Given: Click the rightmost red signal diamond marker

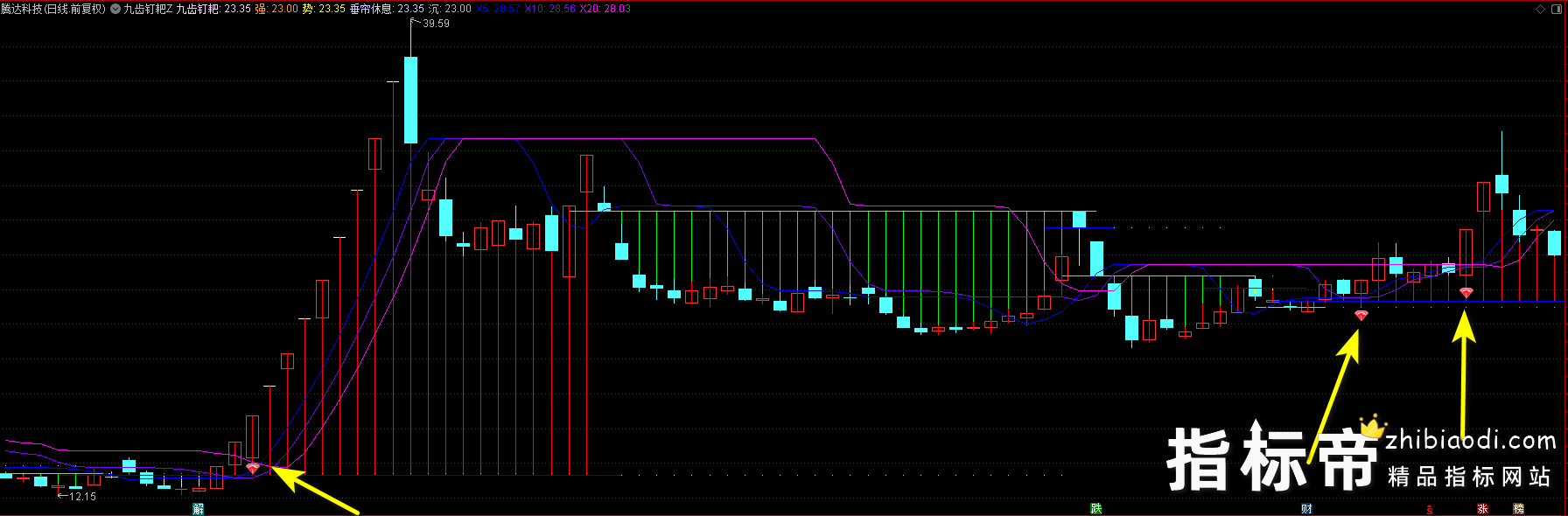Looking at the screenshot, I should tap(1466, 293).
